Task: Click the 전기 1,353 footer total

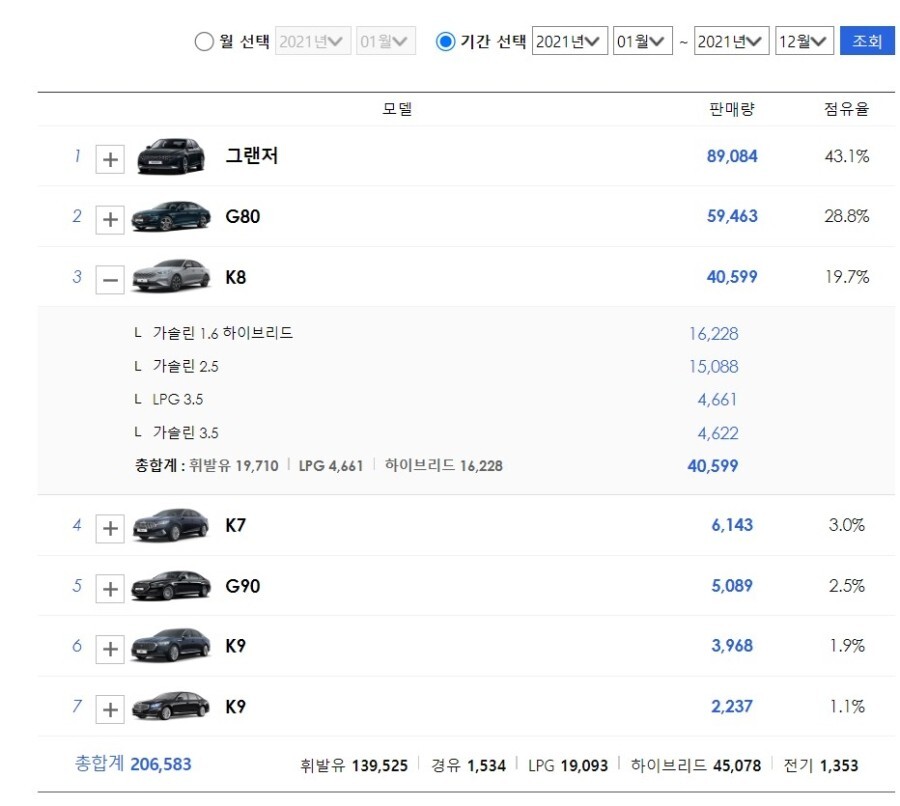Action: coord(821,765)
